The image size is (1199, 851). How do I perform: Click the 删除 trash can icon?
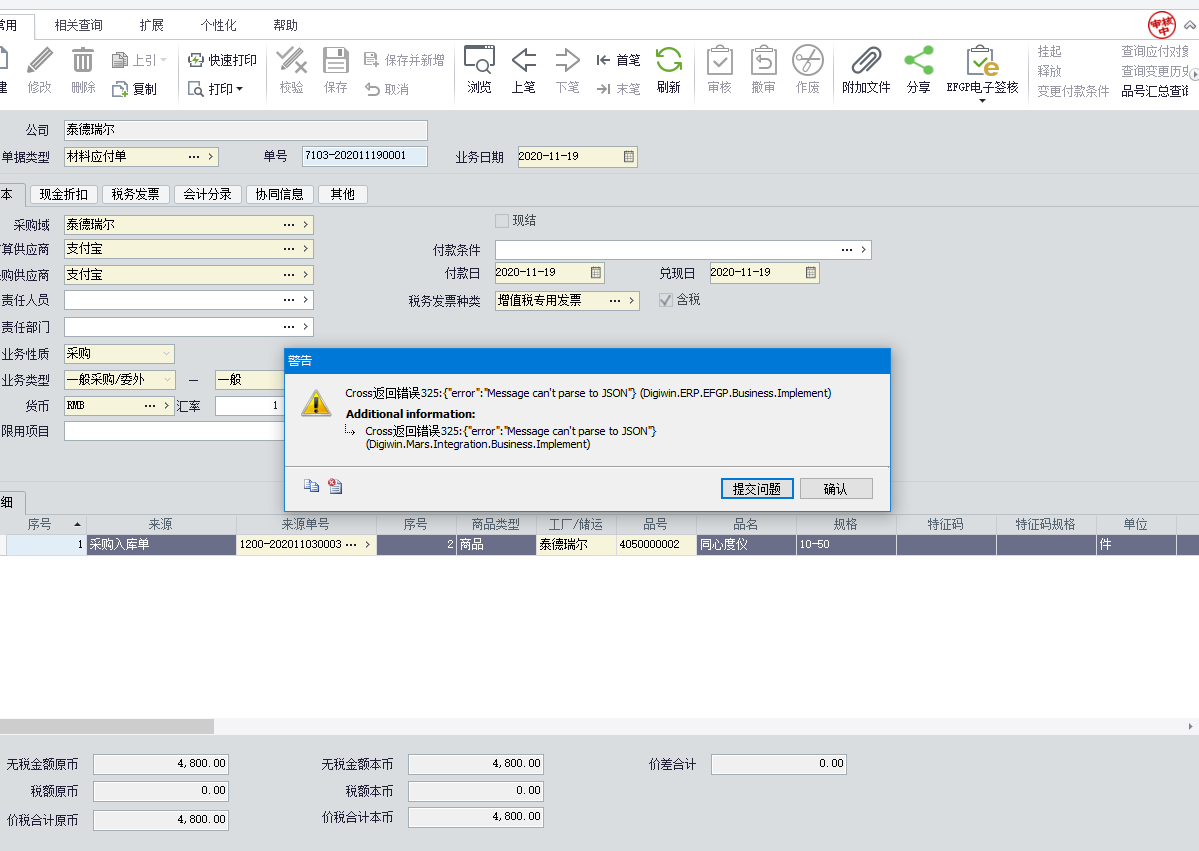click(83, 60)
